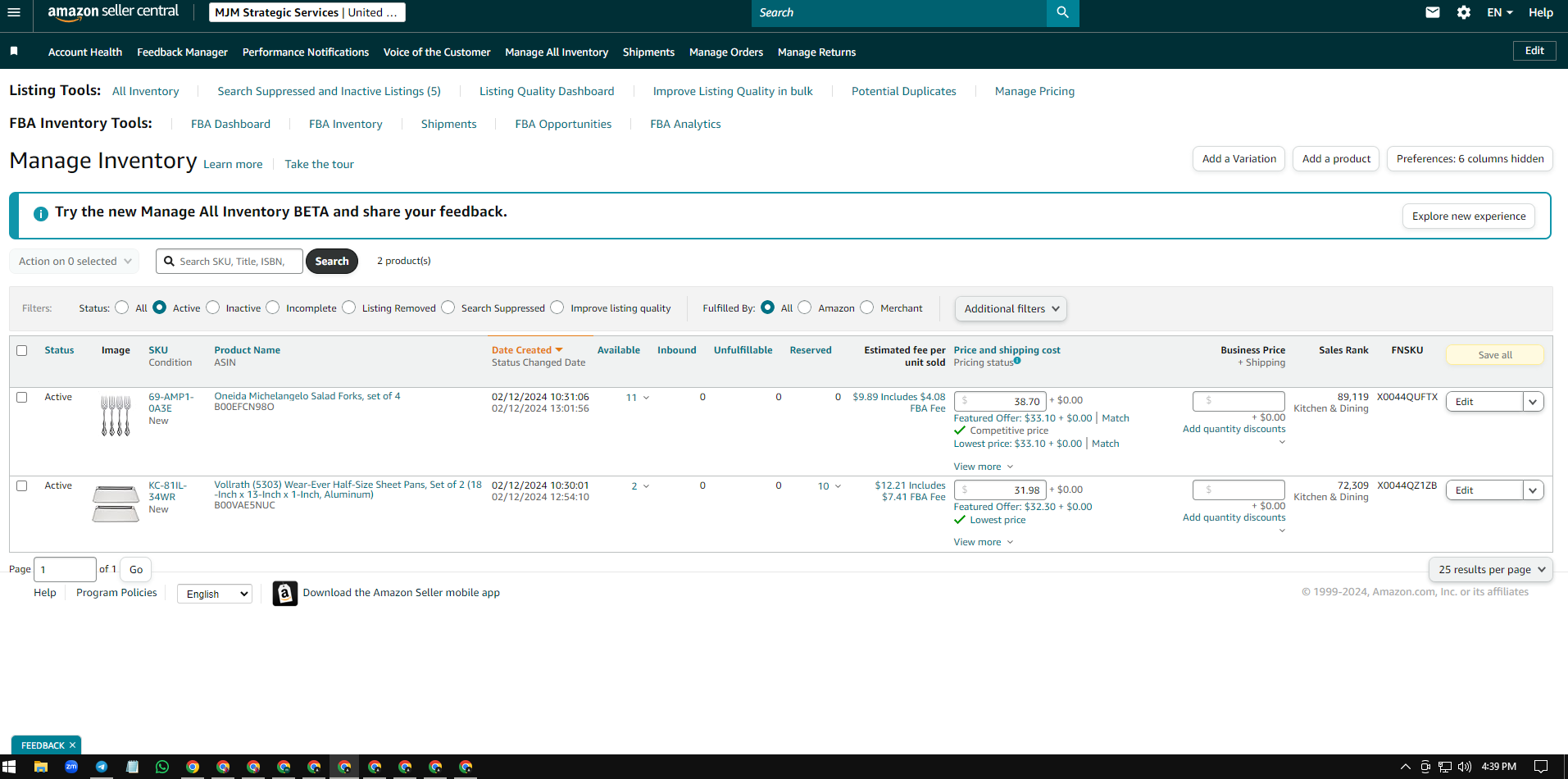The width and height of the screenshot is (1568, 779).
Task: Open Feedback Manager menu item
Action: [x=182, y=52]
